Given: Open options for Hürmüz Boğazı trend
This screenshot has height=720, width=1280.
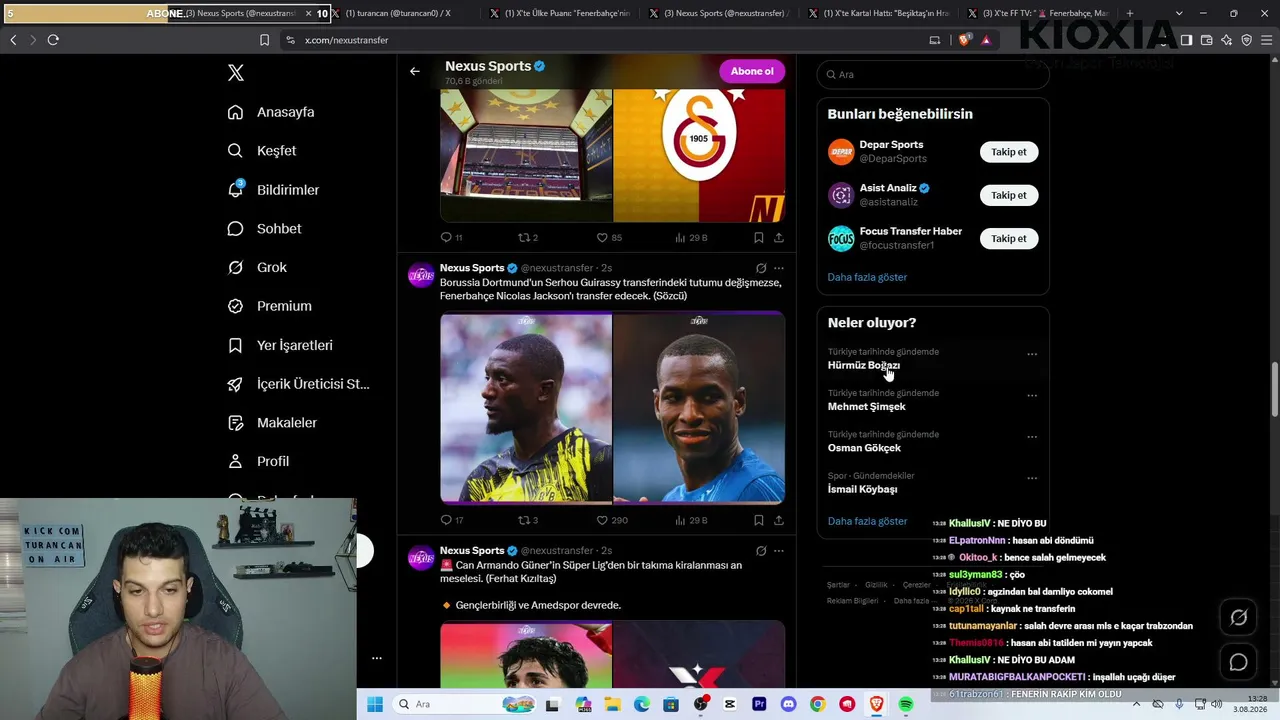Looking at the screenshot, I should 1032,354.
